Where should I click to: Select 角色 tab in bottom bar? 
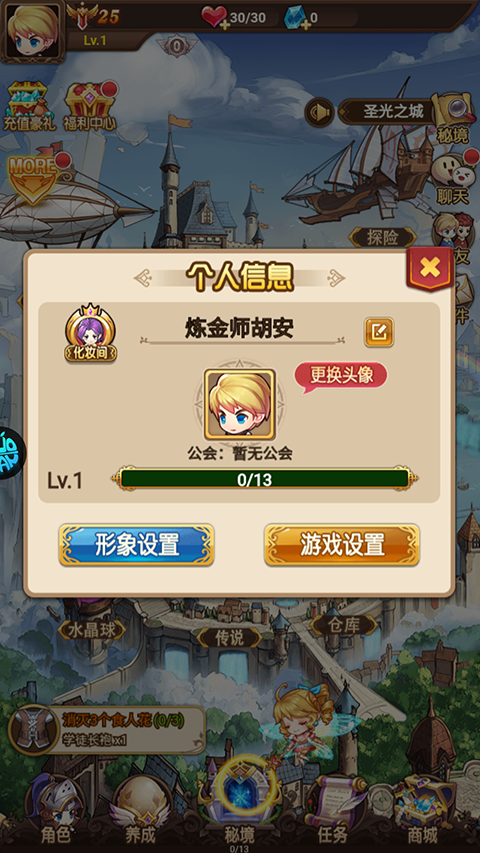pyautogui.click(x=56, y=811)
